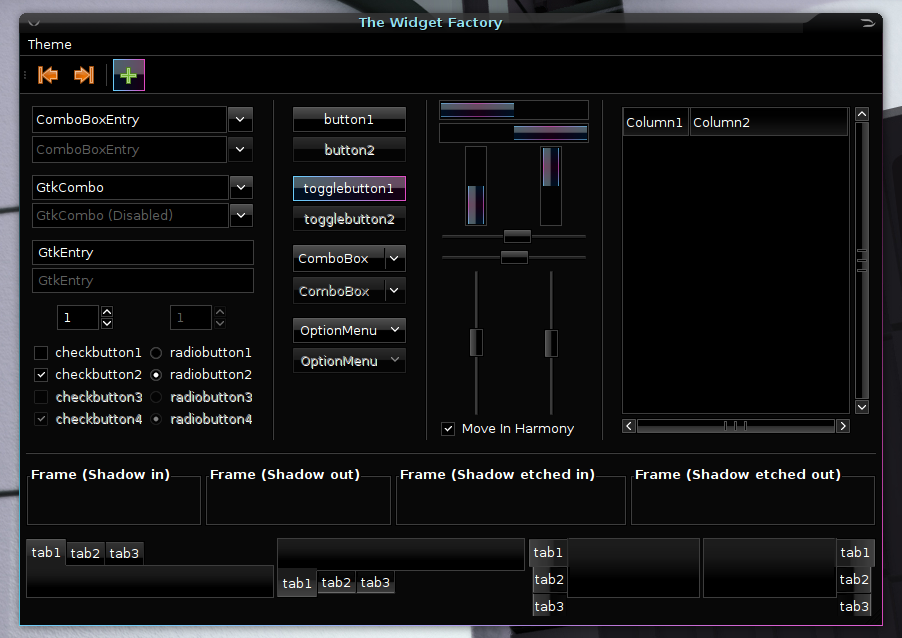Screen dimensions: 902x638
Task: Click the disabled button2
Action: (349, 150)
